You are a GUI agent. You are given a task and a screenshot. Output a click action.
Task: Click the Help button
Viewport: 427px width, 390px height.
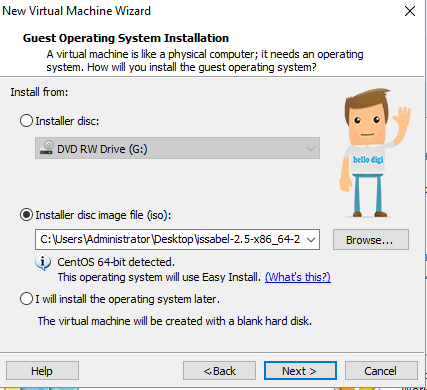pos(42,371)
